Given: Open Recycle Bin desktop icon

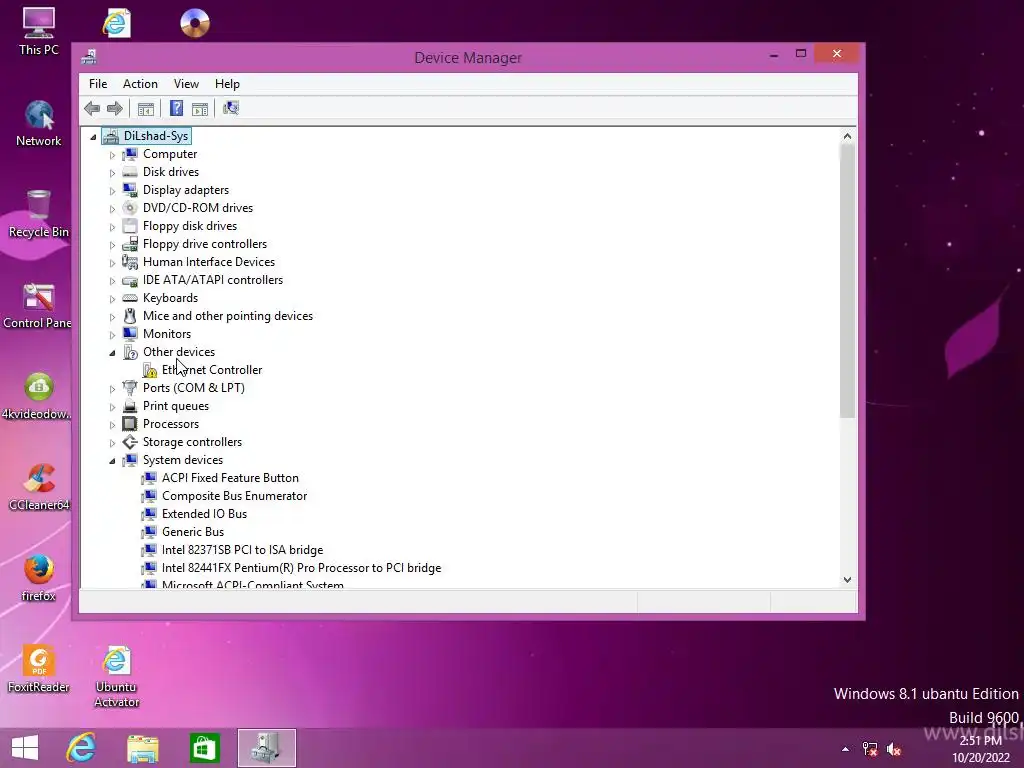Looking at the screenshot, I should 39,214.
